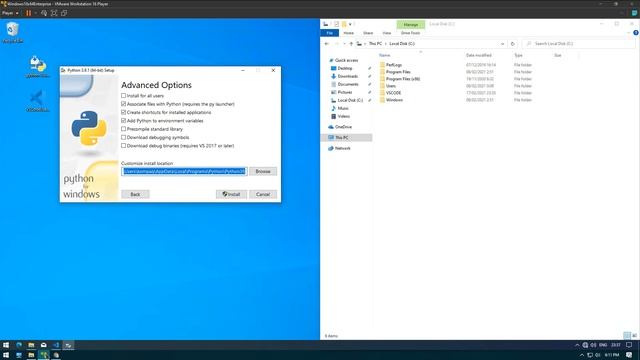Expand address bar history dropdown
Viewport: 640px width, 360px height.
tap(502, 44)
